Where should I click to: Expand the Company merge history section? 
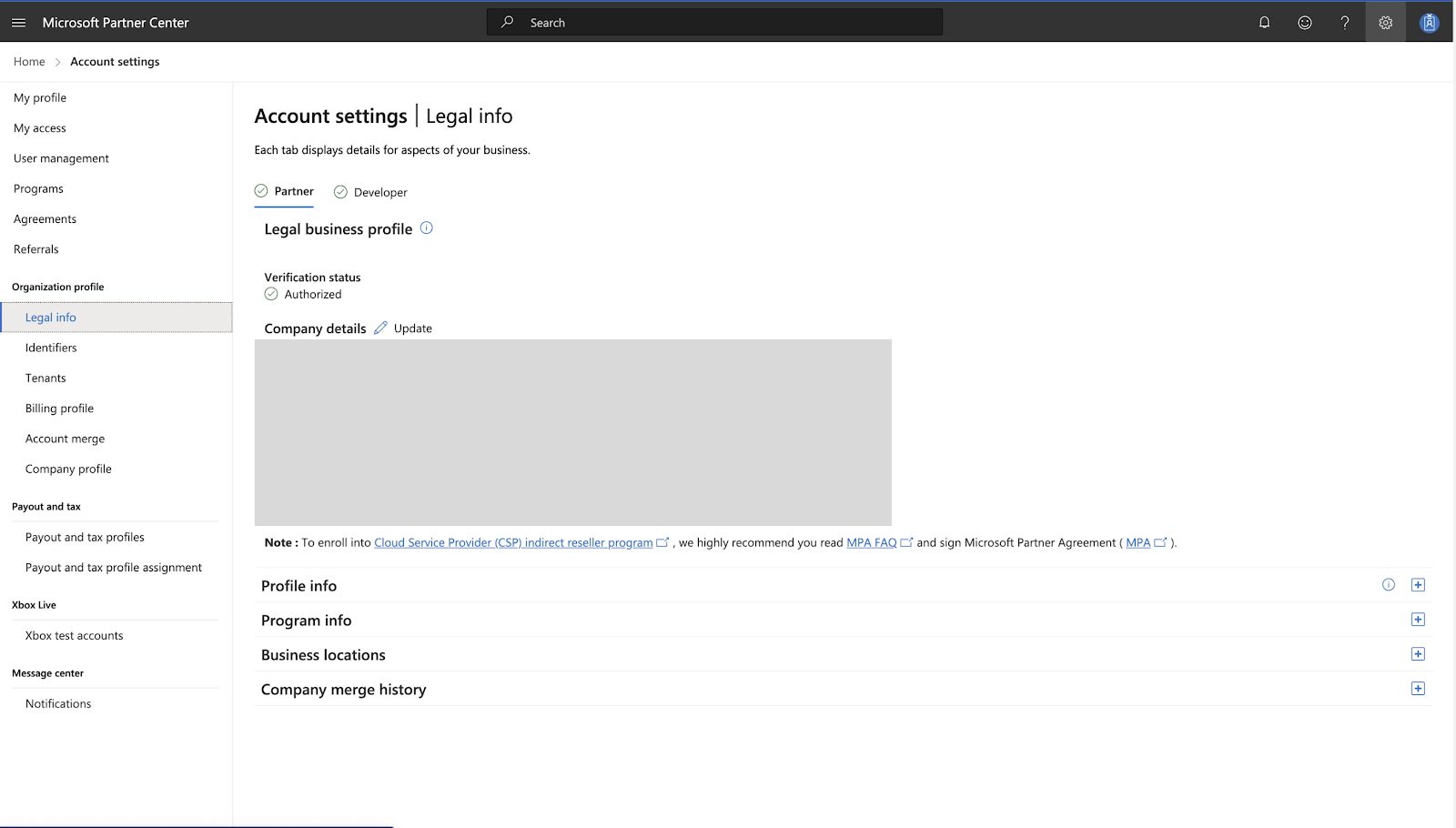click(1417, 689)
